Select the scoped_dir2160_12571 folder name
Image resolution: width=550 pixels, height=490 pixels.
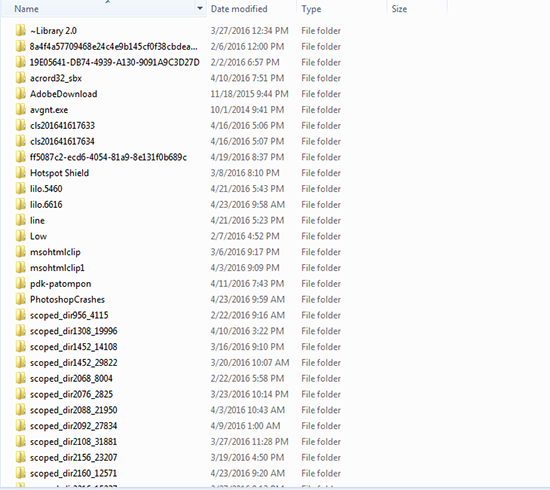73,473
